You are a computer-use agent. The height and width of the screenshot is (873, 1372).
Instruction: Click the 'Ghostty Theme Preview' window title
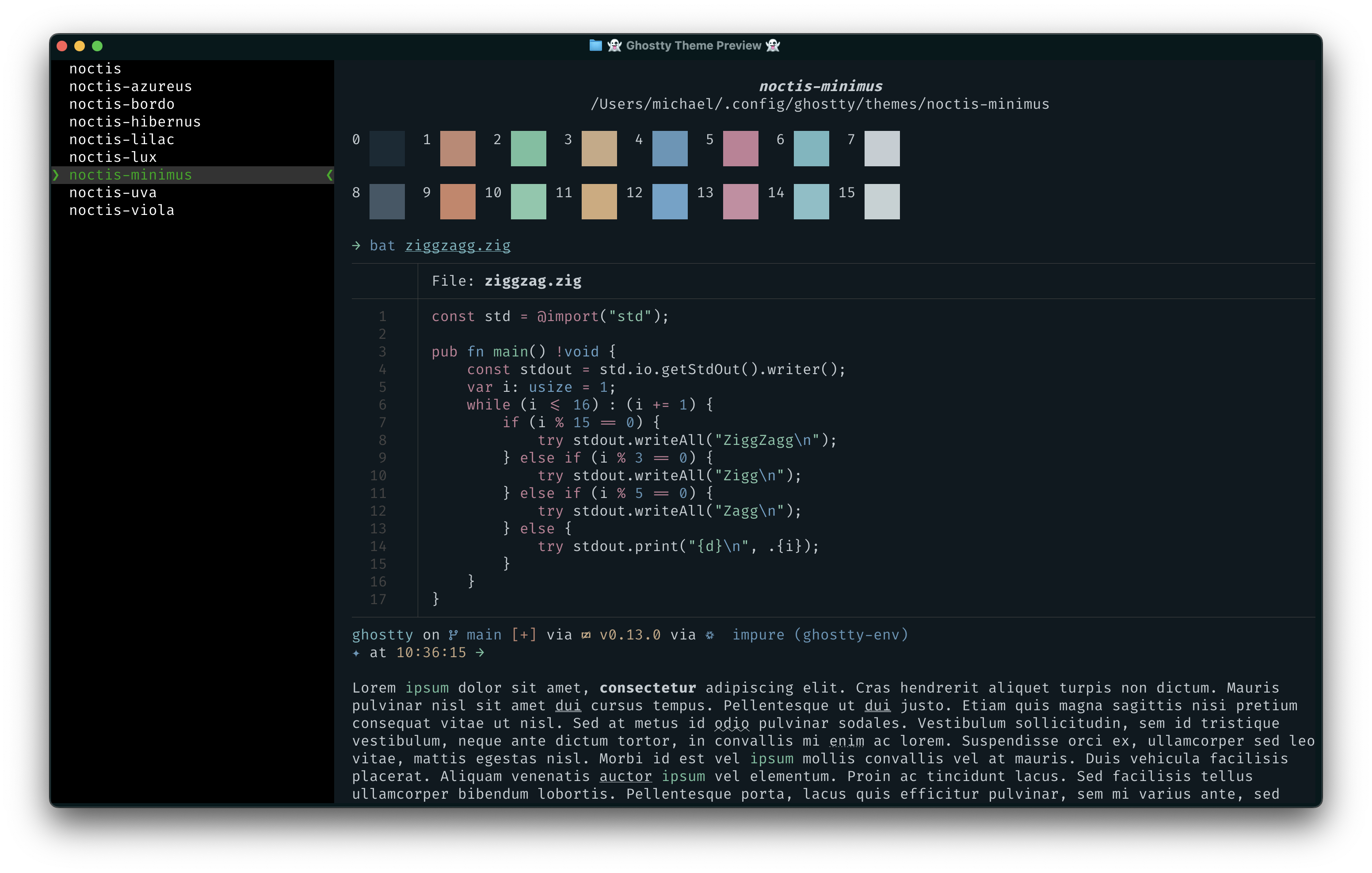694,46
